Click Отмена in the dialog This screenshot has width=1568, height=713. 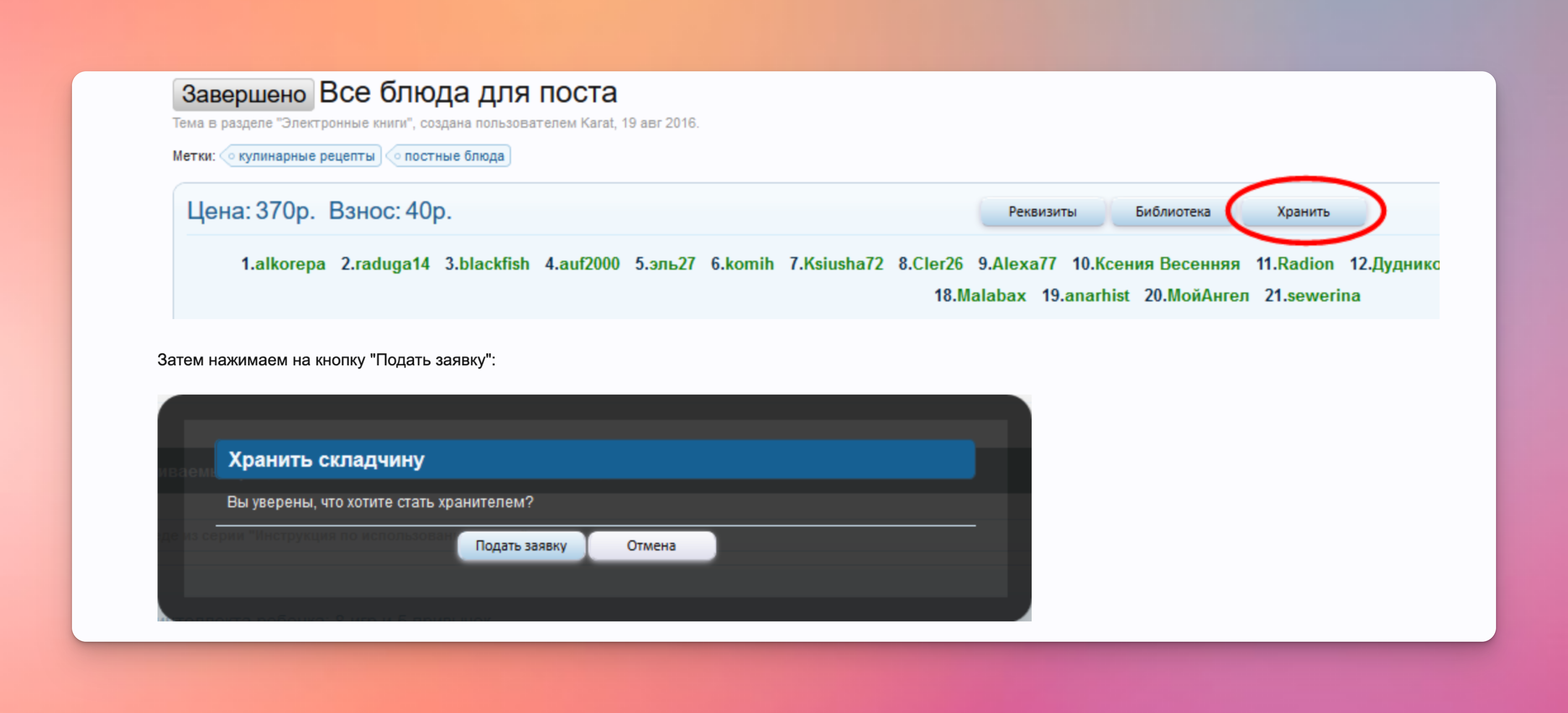pyautogui.click(x=651, y=545)
